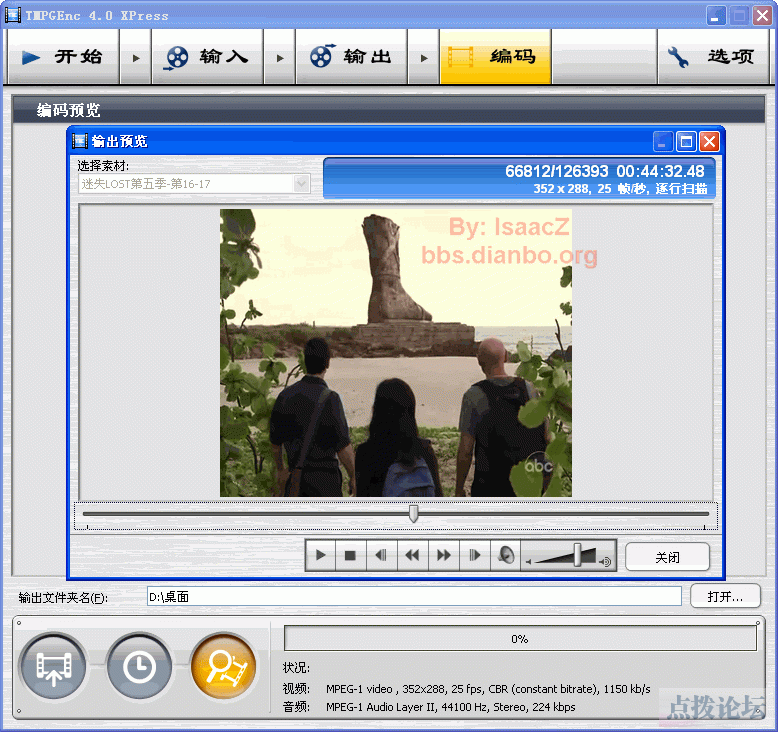Click the encoding progress bar at 0%
The height and width of the screenshot is (732, 778).
tap(520, 639)
